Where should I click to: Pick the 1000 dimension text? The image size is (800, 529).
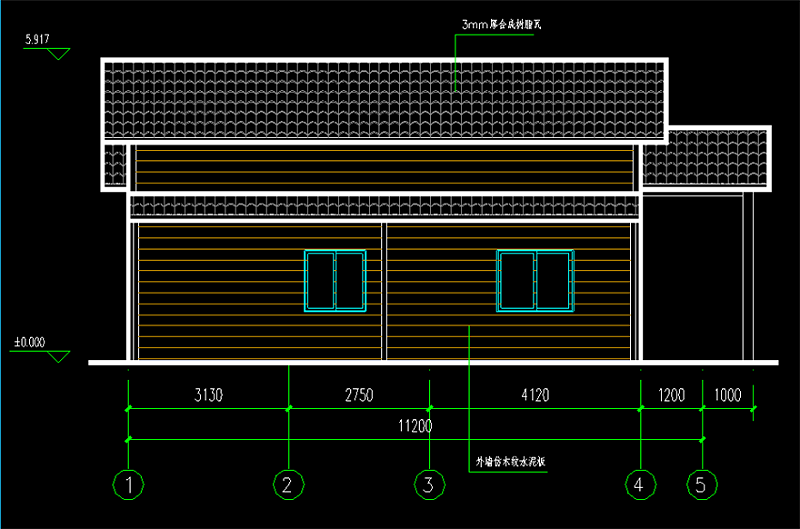(x=727, y=395)
